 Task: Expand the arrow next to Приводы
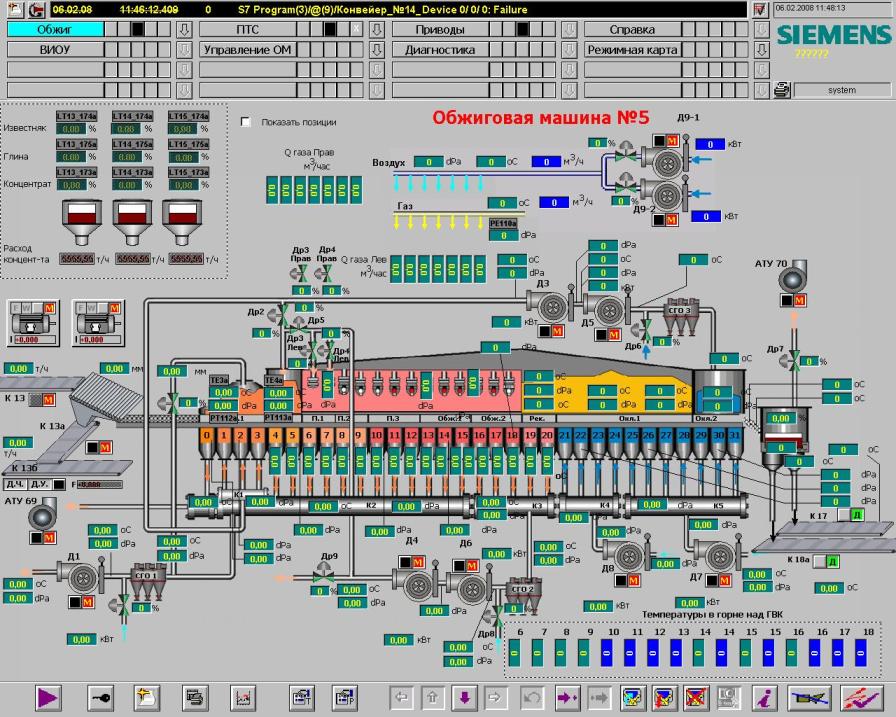pyautogui.click(x=569, y=29)
